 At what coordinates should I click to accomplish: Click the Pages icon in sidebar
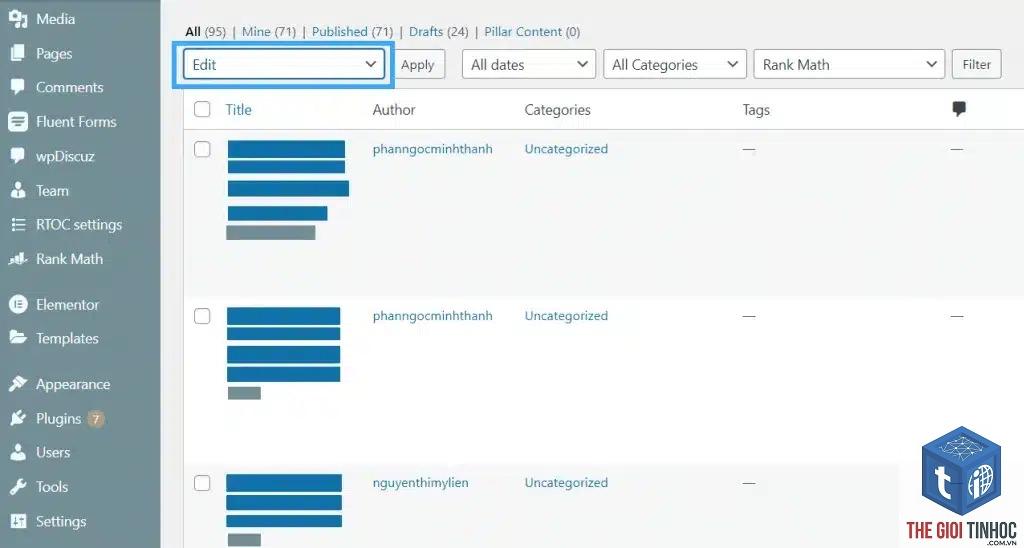(x=18, y=54)
